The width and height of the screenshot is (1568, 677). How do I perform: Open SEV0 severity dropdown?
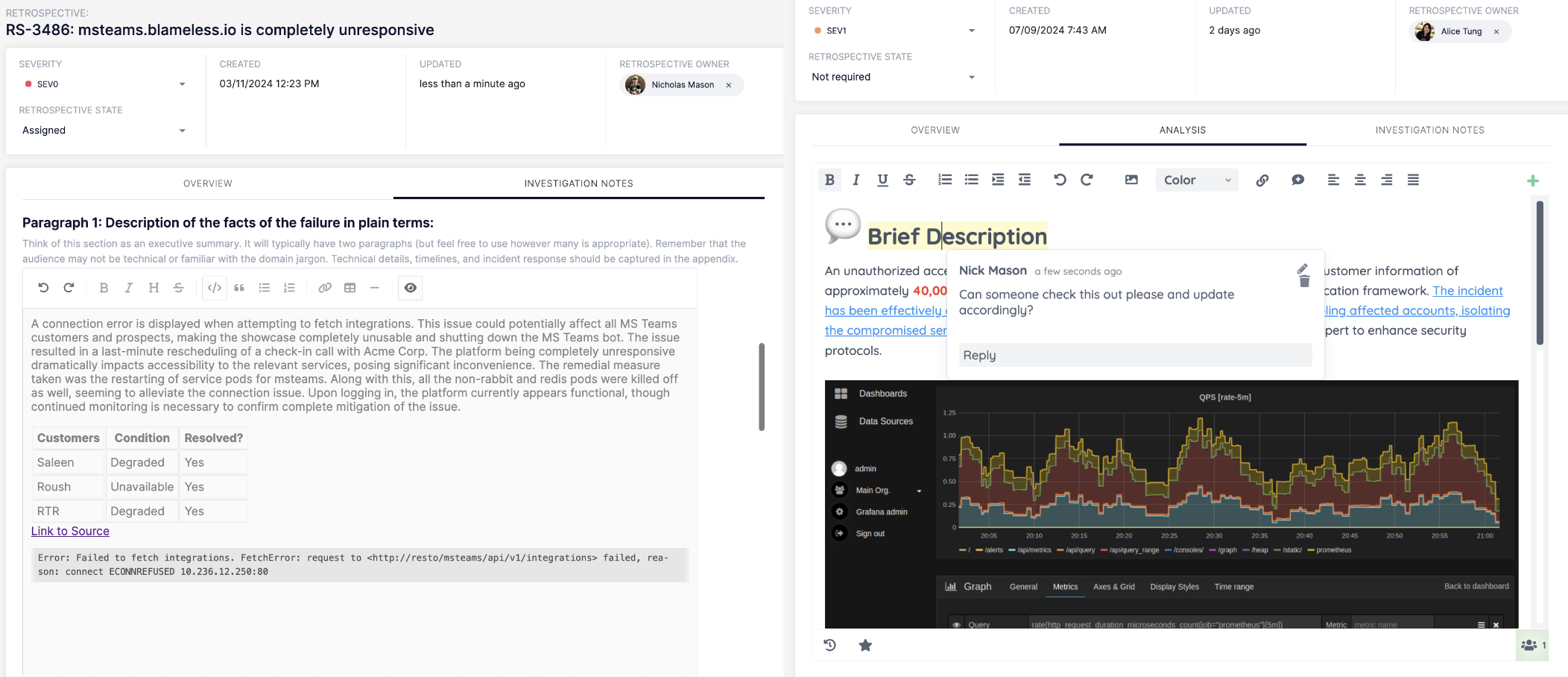pyautogui.click(x=104, y=84)
